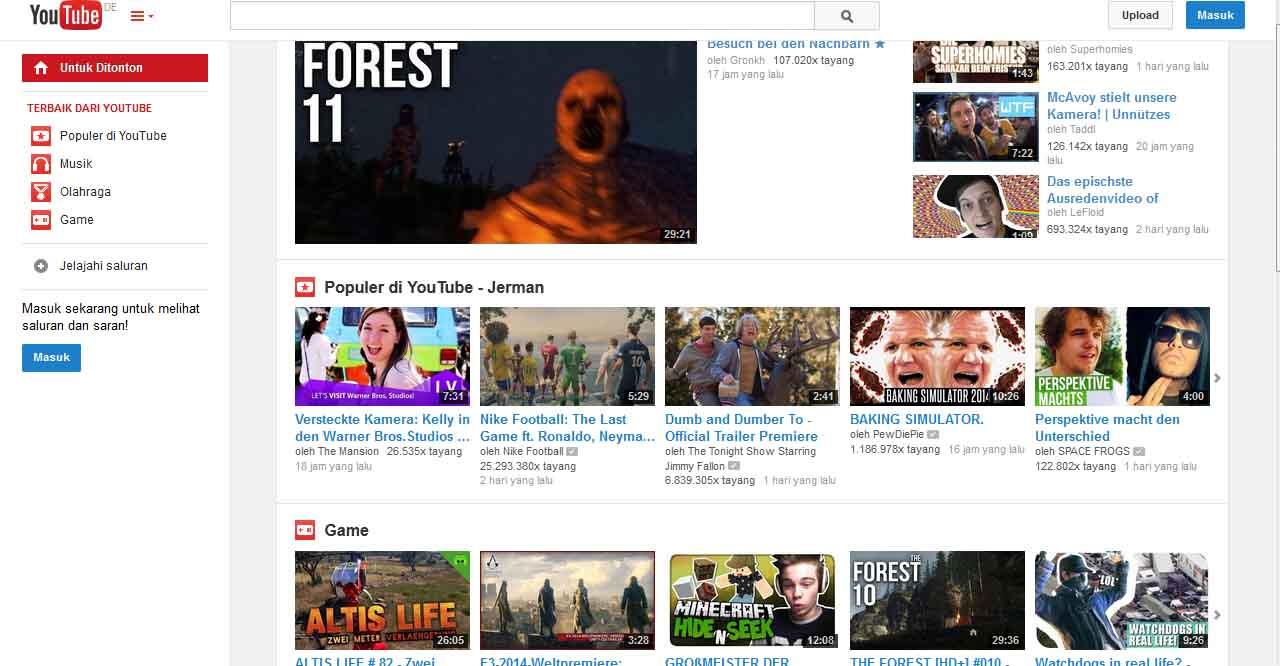Open the Dumb and Dumber To trailer title

point(741,428)
